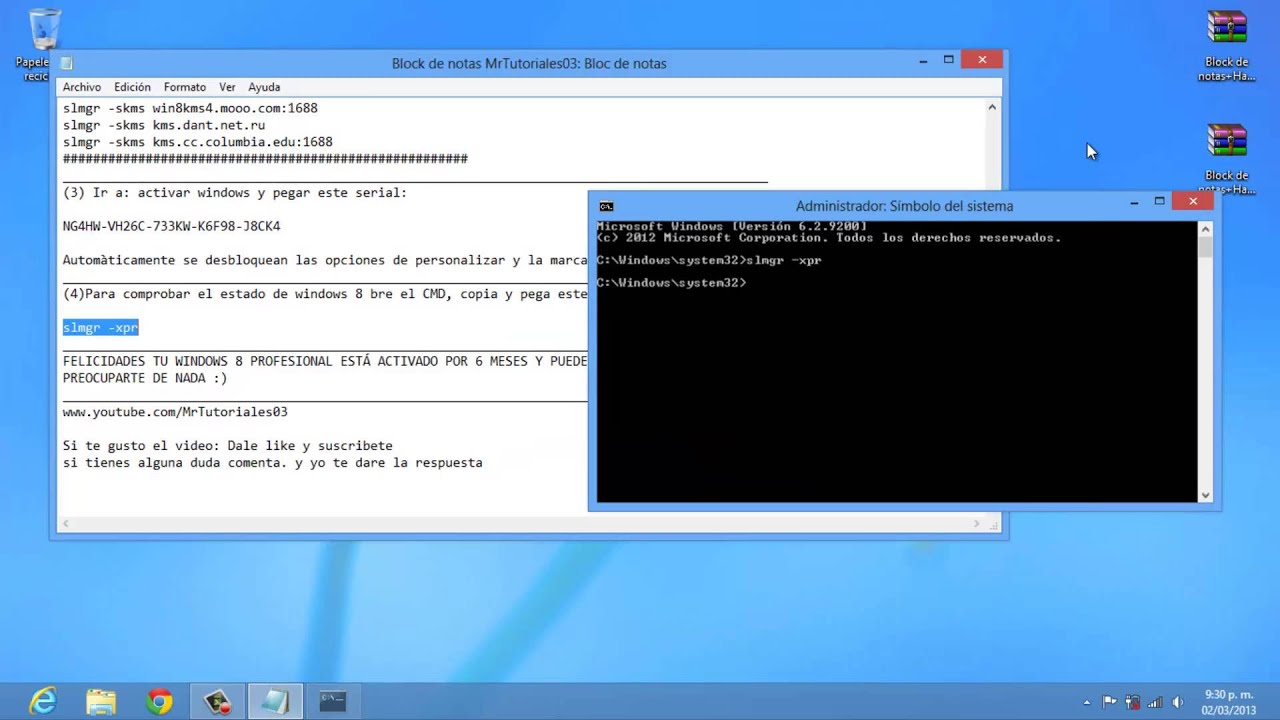This screenshot has width=1280, height=720.
Task: Click the line 'slmgr -skms kms.dant.net.ru'
Action: [x=164, y=125]
